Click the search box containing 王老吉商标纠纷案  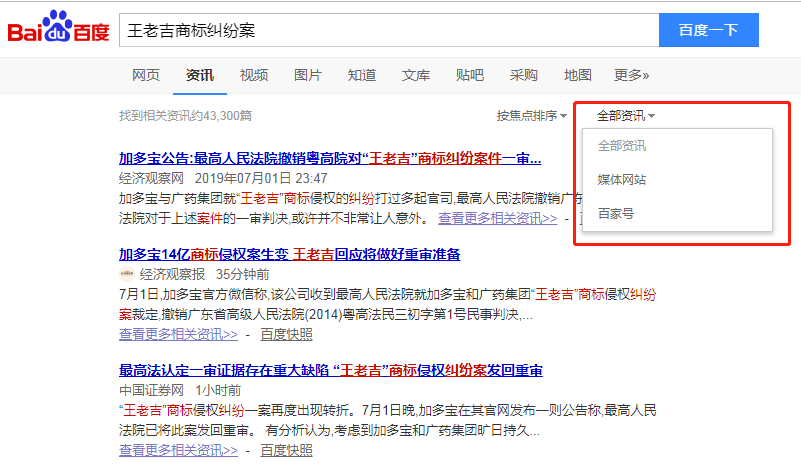(387, 30)
